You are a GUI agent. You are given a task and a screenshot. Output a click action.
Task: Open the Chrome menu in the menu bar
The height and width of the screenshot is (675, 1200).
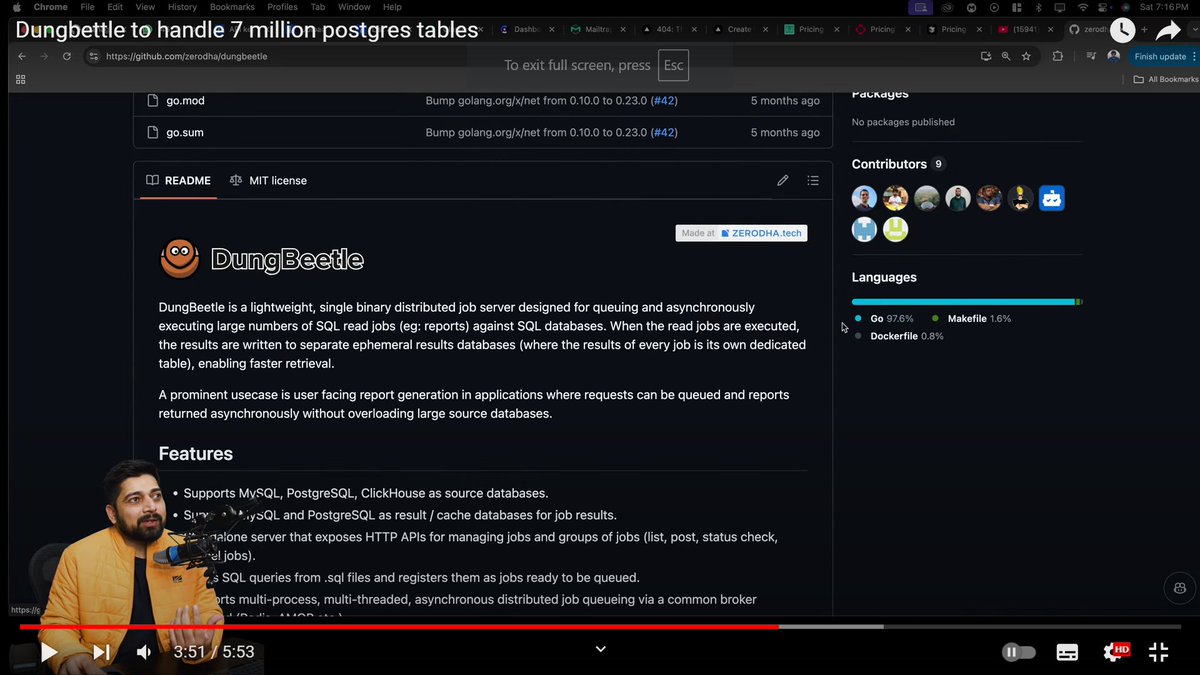51,7
